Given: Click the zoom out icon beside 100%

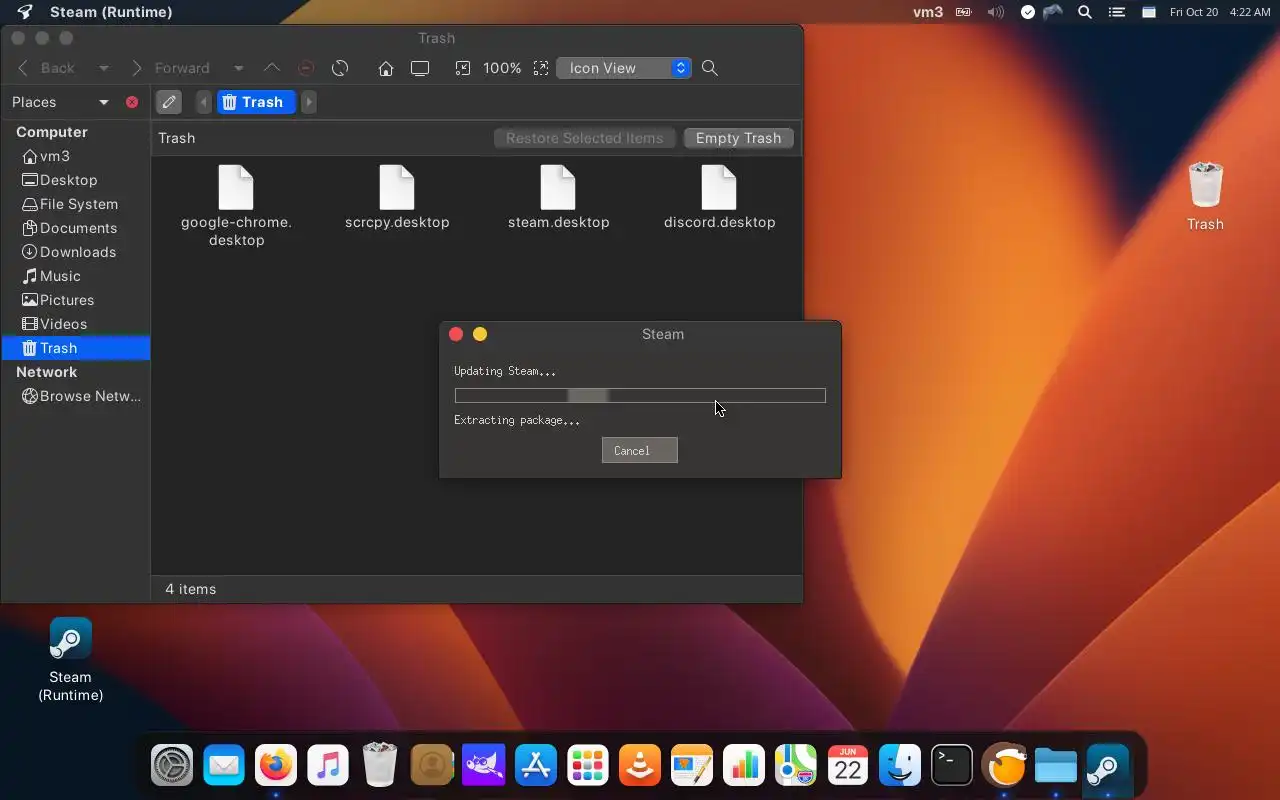Looking at the screenshot, I should click(x=462, y=68).
